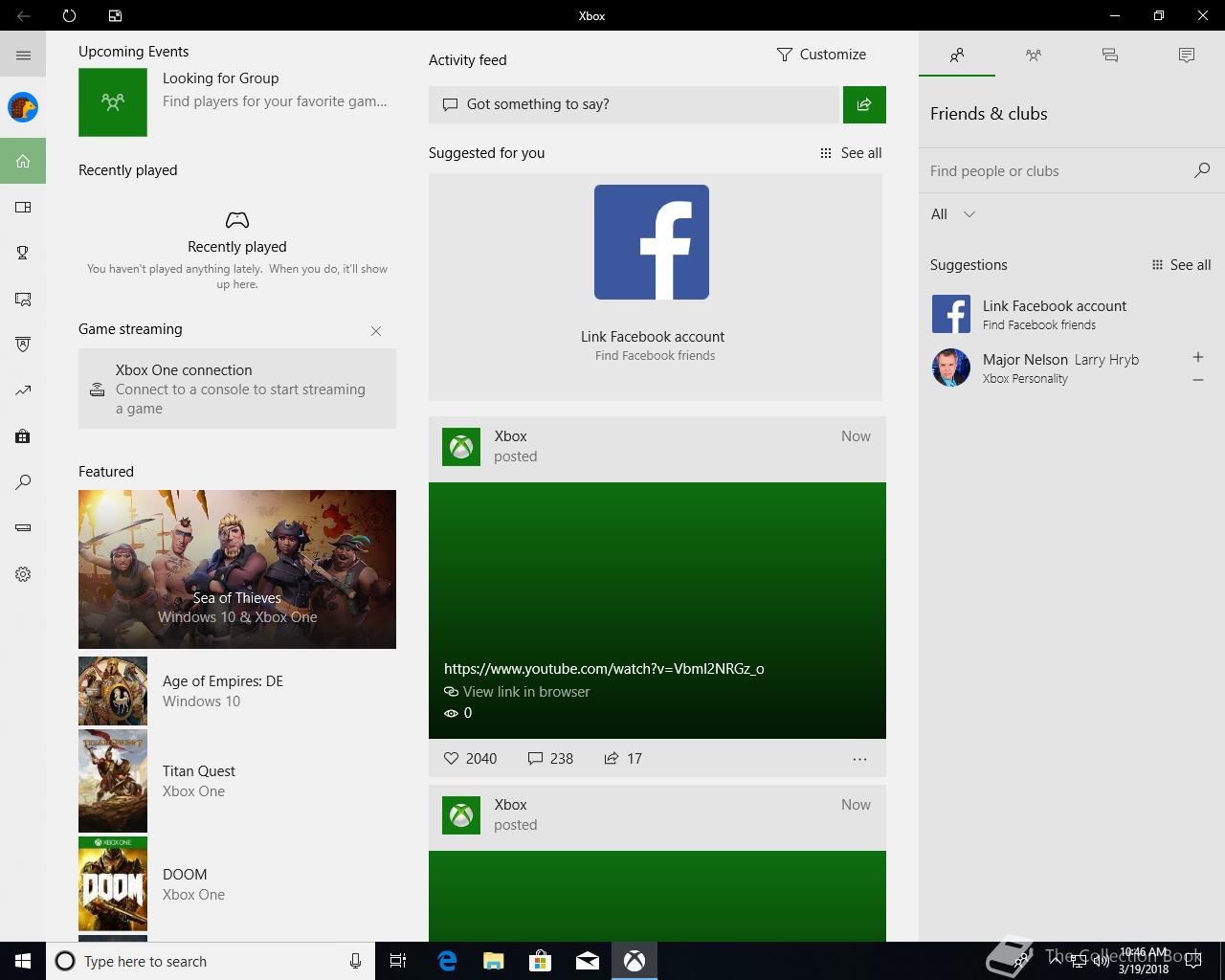1225x980 pixels.
Task: Open My games sidebar icon
Action: tap(23, 207)
